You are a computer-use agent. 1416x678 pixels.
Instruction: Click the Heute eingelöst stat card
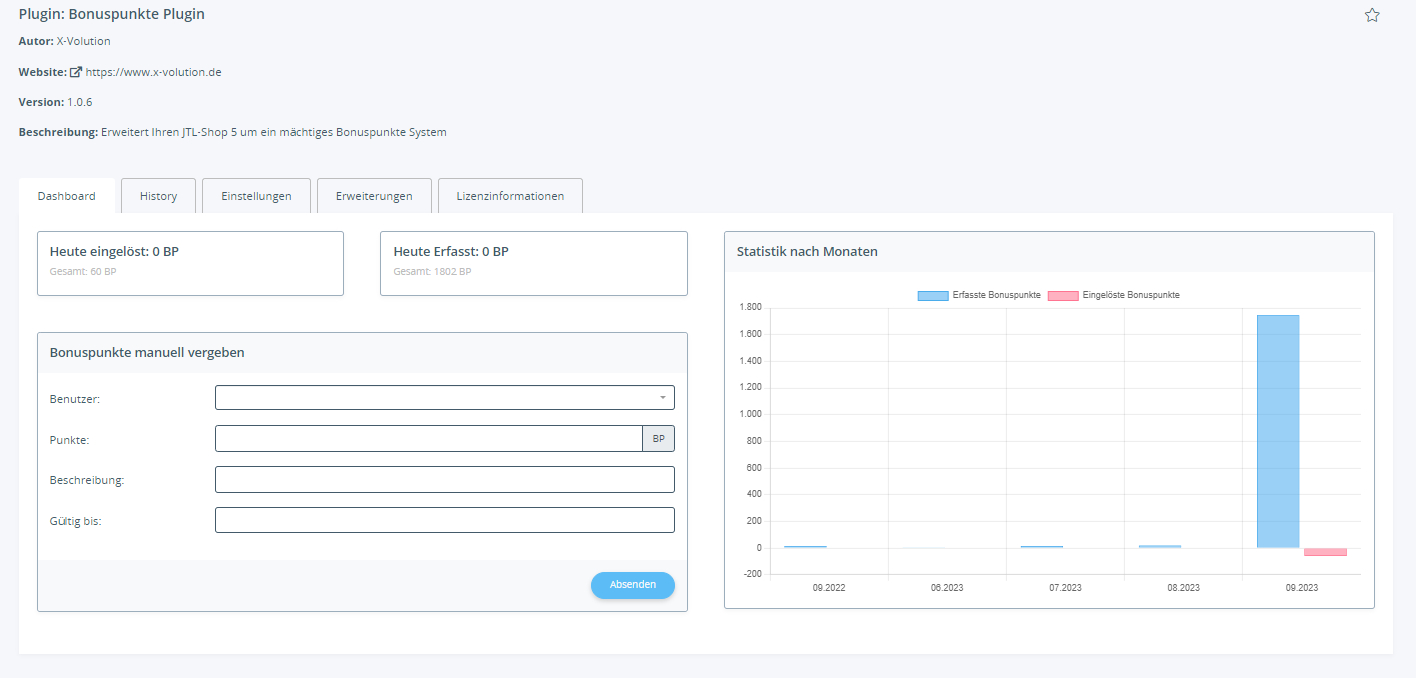[190, 263]
